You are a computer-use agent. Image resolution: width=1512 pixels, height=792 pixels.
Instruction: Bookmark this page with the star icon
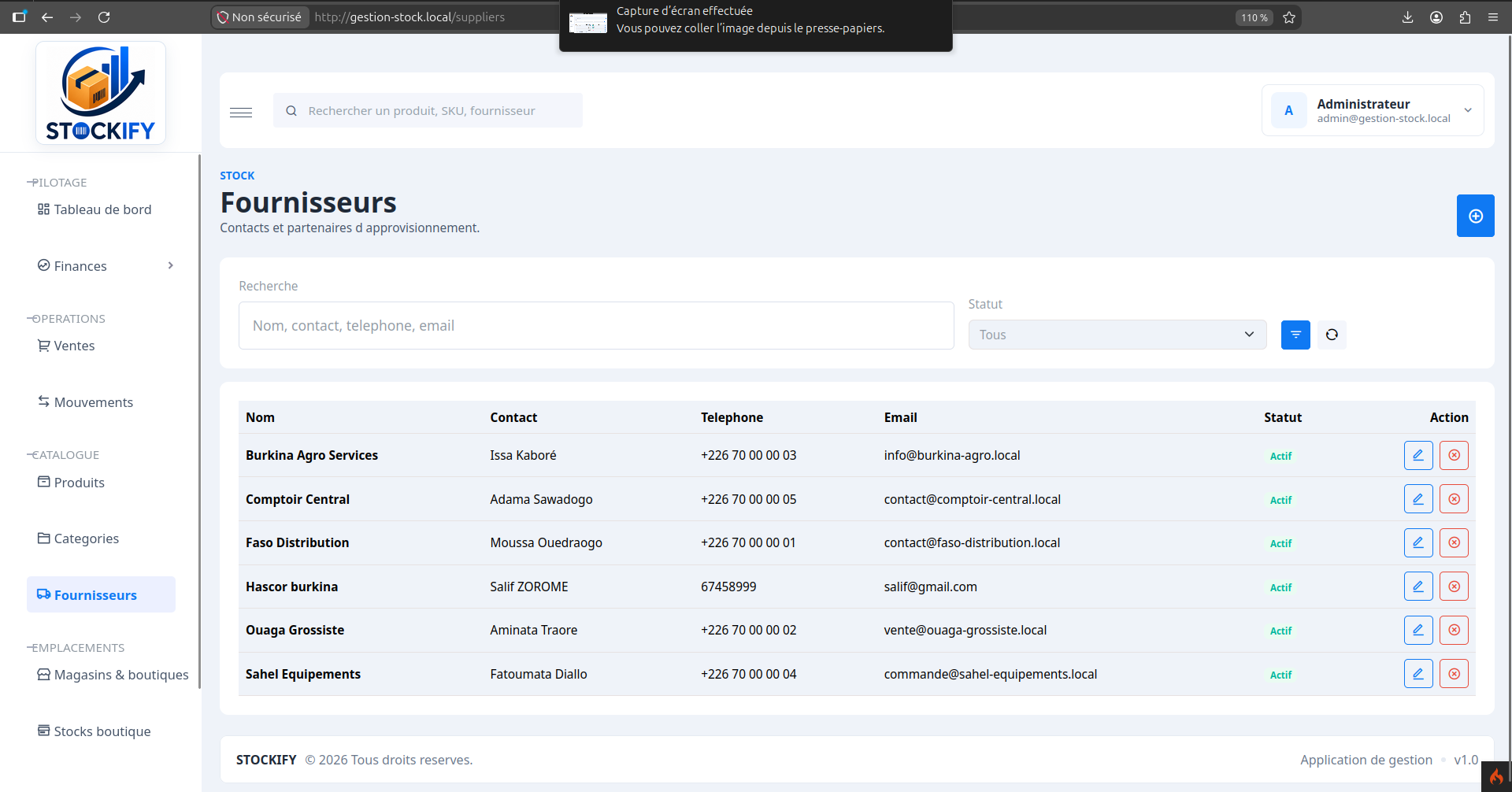pyautogui.click(x=1289, y=17)
